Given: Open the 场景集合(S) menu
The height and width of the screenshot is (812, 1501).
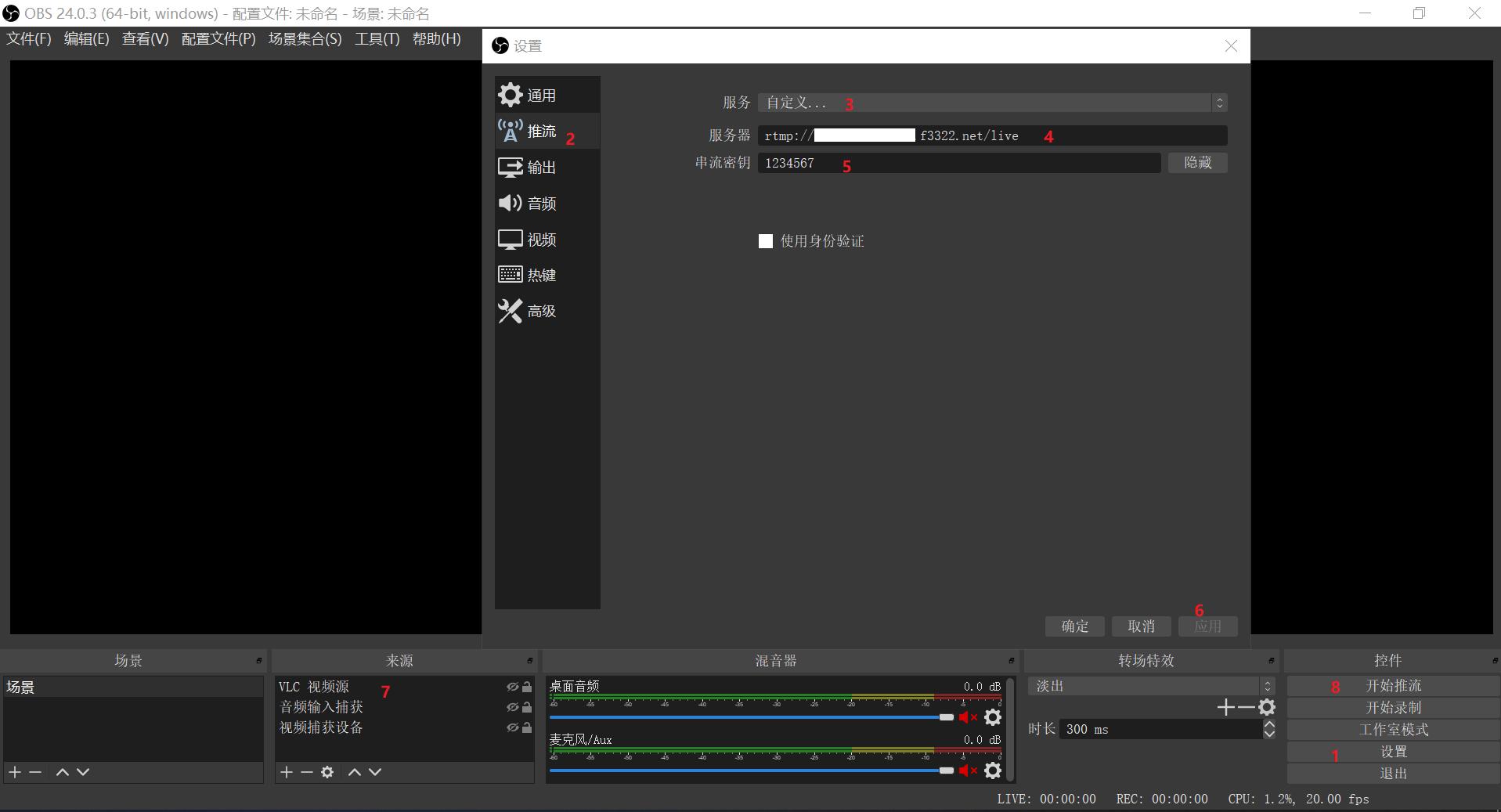Looking at the screenshot, I should (x=305, y=39).
